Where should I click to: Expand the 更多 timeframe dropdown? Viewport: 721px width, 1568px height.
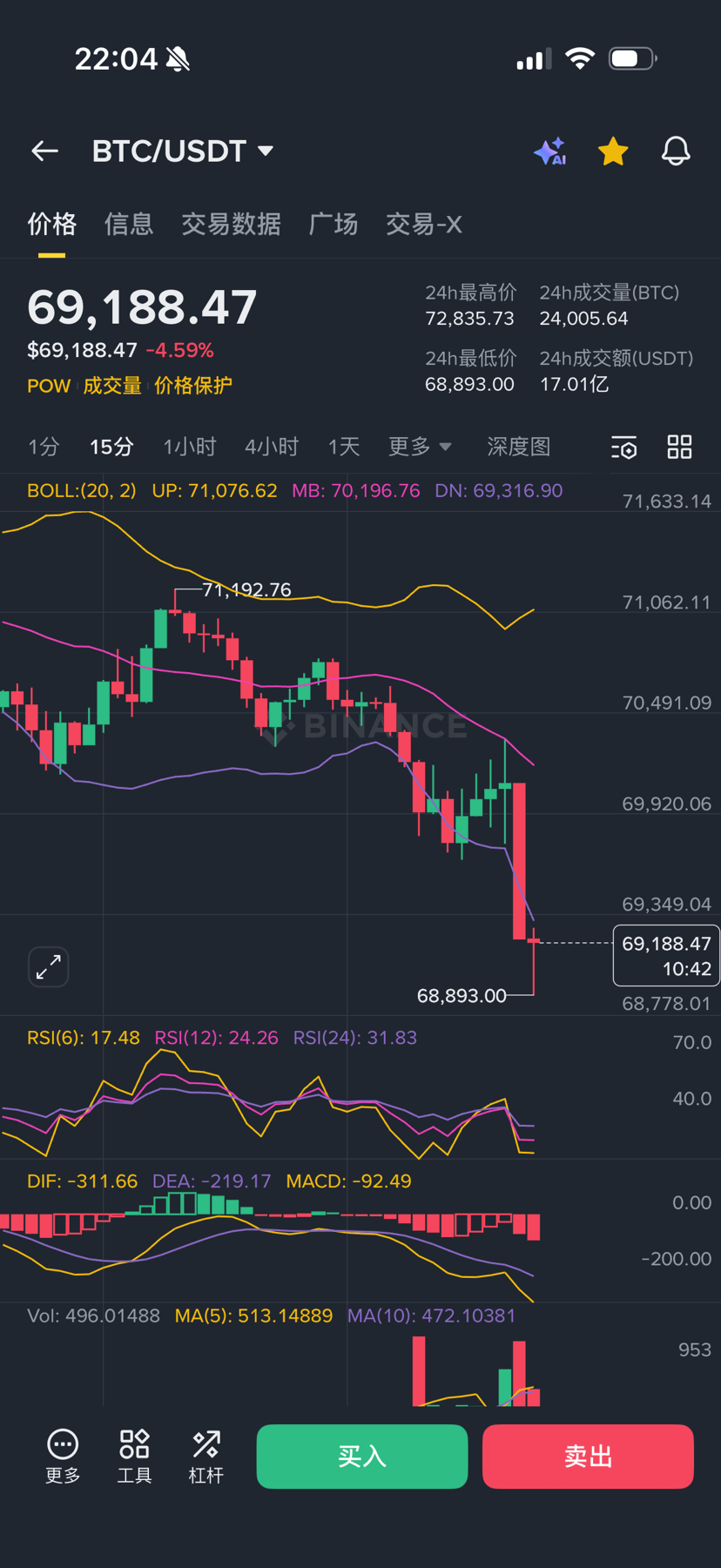click(x=420, y=448)
